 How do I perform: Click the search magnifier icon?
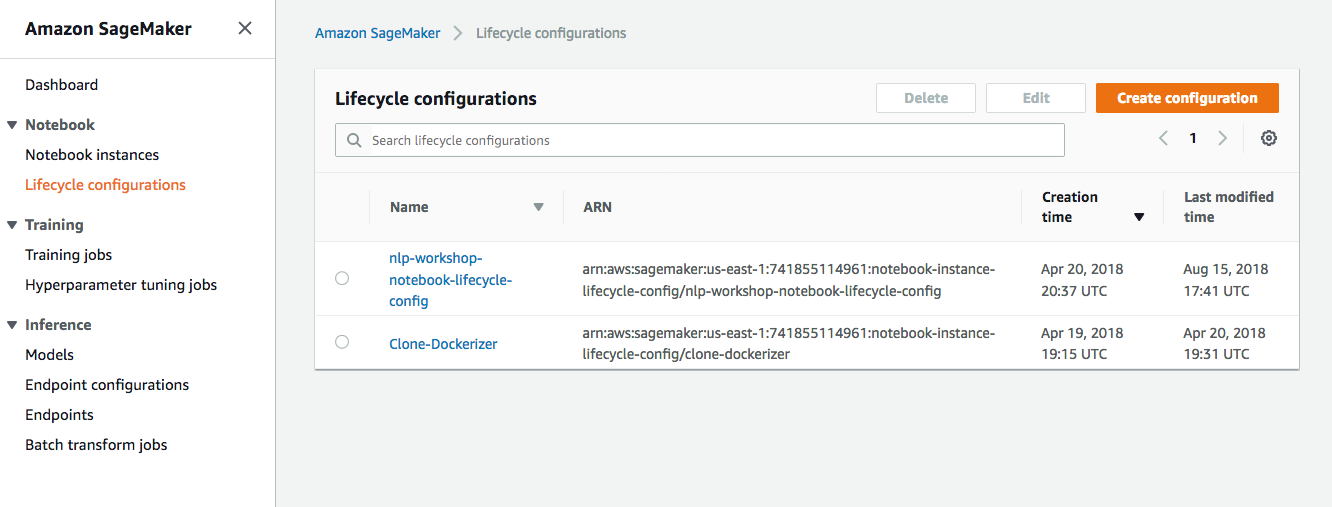tap(354, 141)
